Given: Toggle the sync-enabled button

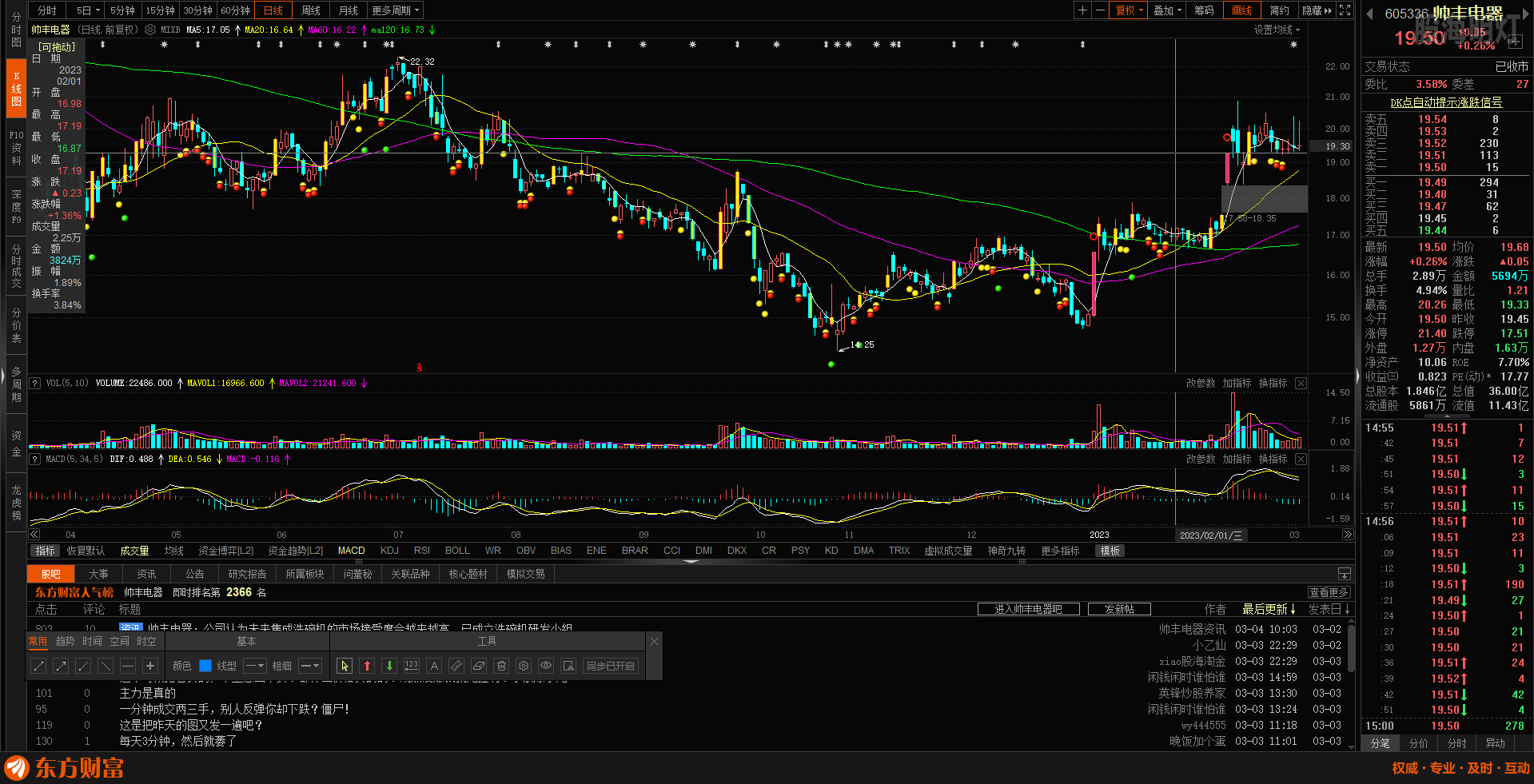Looking at the screenshot, I should pos(611,666).
